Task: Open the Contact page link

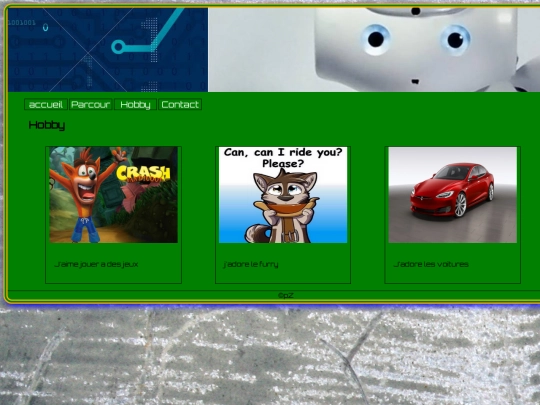Action: (x=180, y=104)
